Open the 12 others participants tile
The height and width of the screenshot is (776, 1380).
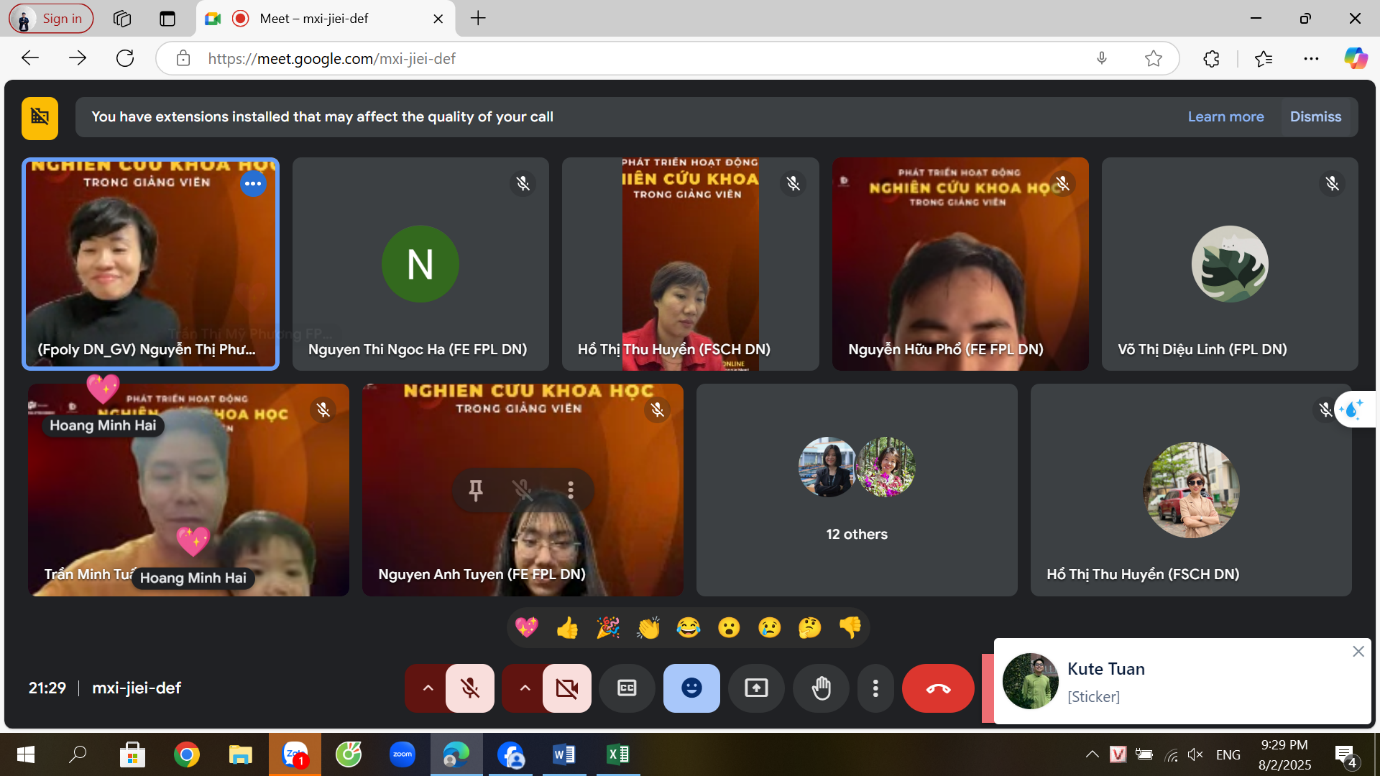pos(857,490)
